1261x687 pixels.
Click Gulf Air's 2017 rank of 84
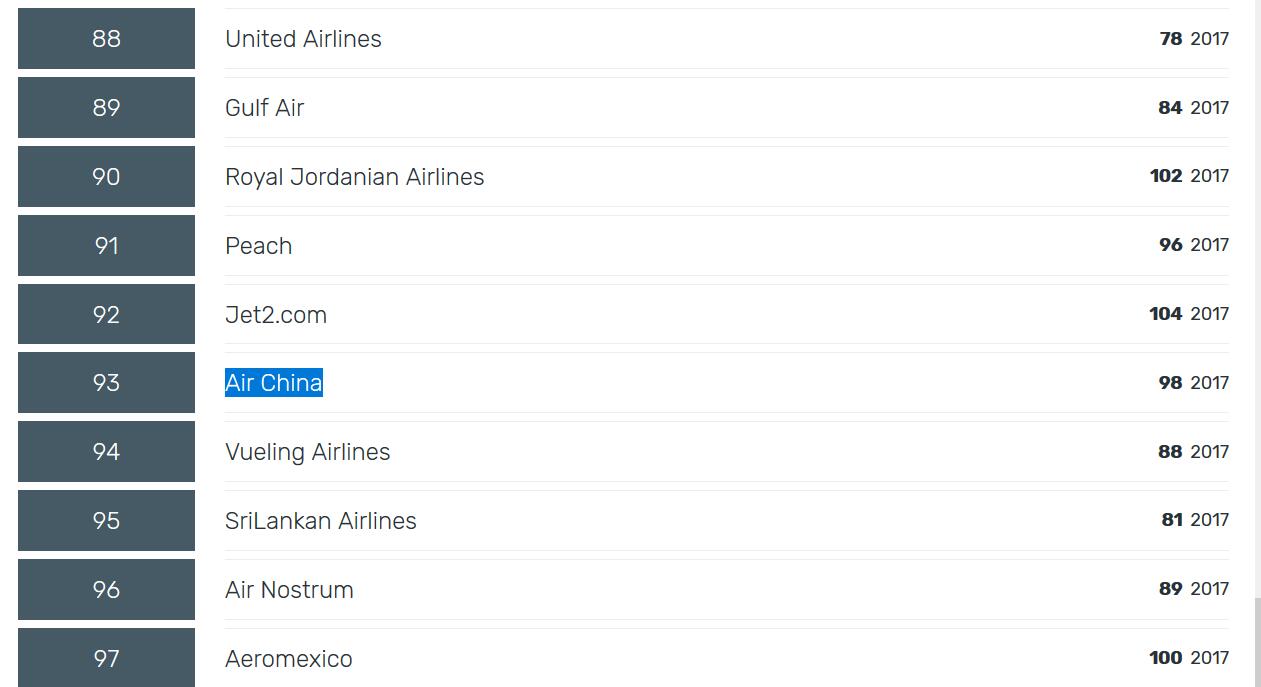[x=1170, y=108]
